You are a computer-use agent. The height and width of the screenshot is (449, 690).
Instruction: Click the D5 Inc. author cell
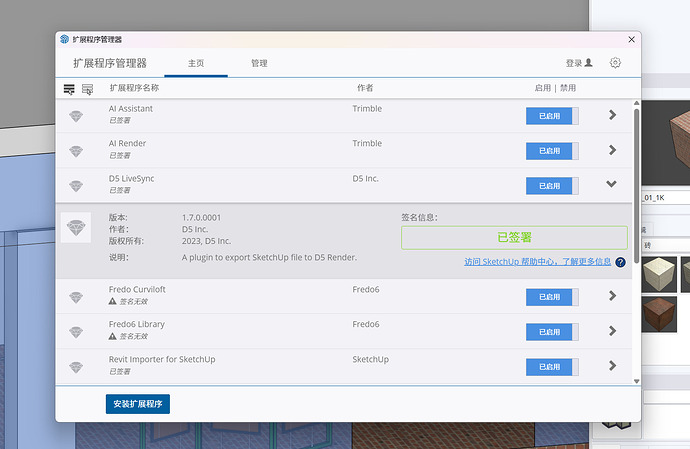tap(365, 179)
